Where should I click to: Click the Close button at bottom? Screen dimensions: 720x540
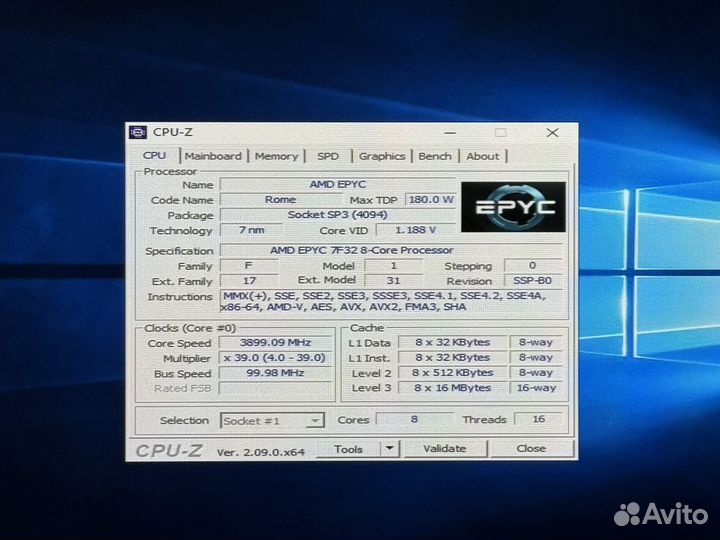coord(531,449)
